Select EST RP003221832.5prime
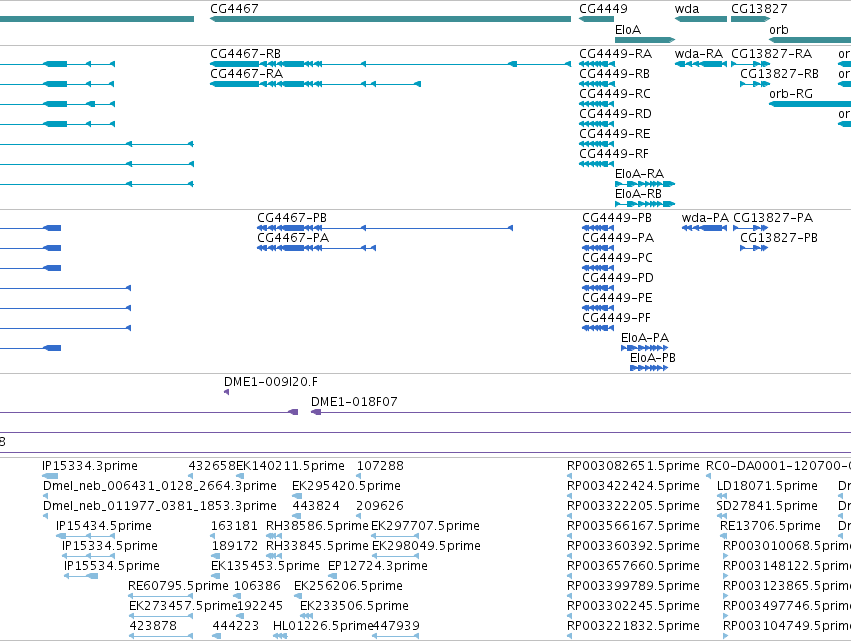 [569, 636]
